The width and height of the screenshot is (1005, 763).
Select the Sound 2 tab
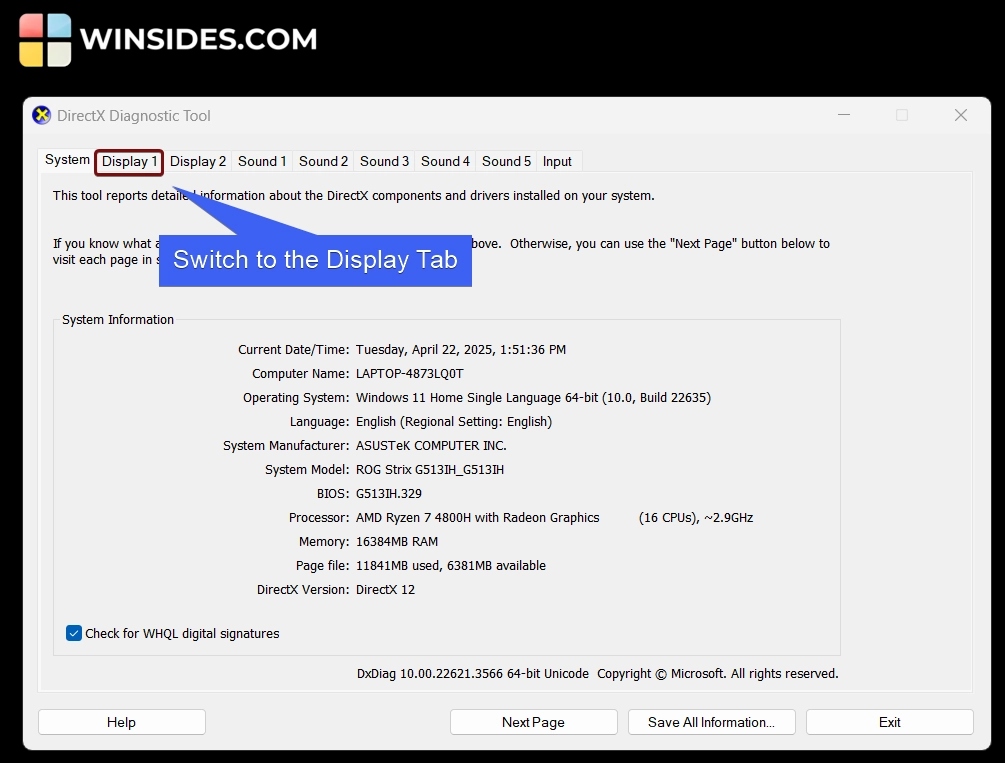point(323,162)
